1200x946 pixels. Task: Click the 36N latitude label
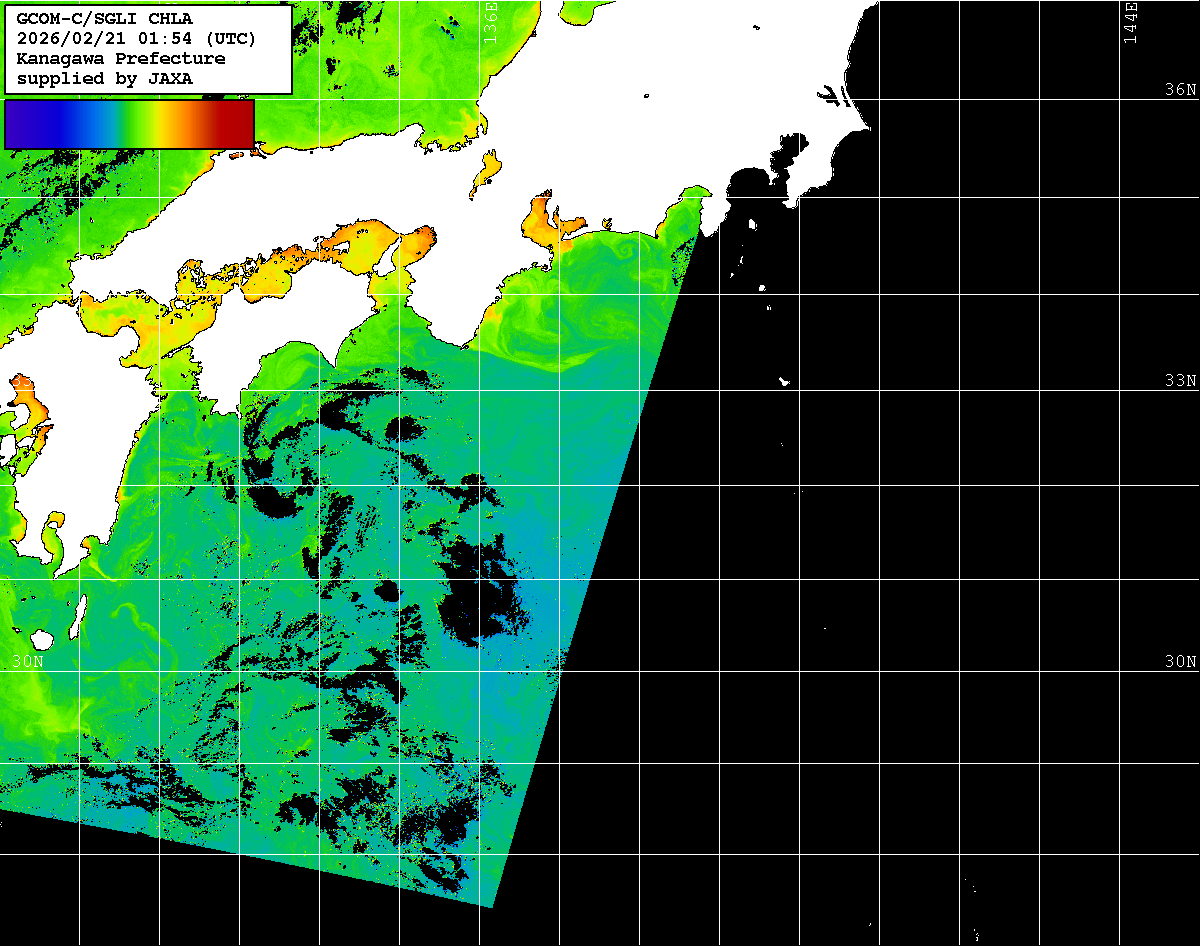pos(1180,90)
